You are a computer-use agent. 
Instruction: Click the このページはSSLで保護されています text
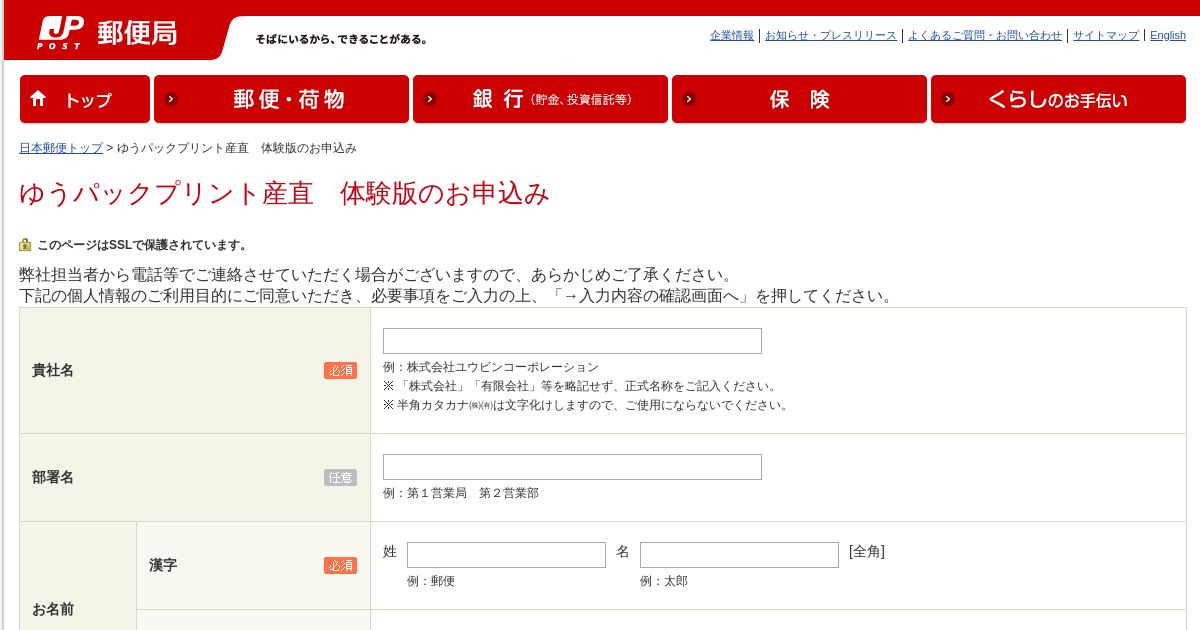click(143, 245)
